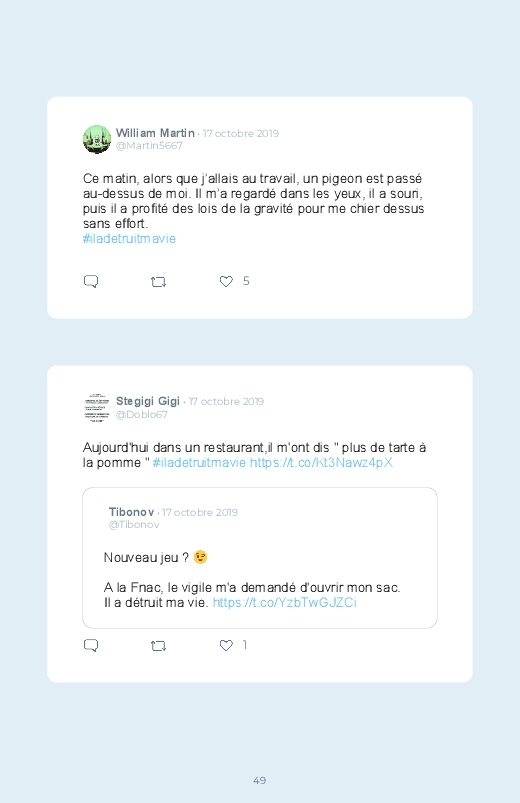Open #iladetruitmavie hashtag in Stegigi Gigi's tweet

point(199,462)
